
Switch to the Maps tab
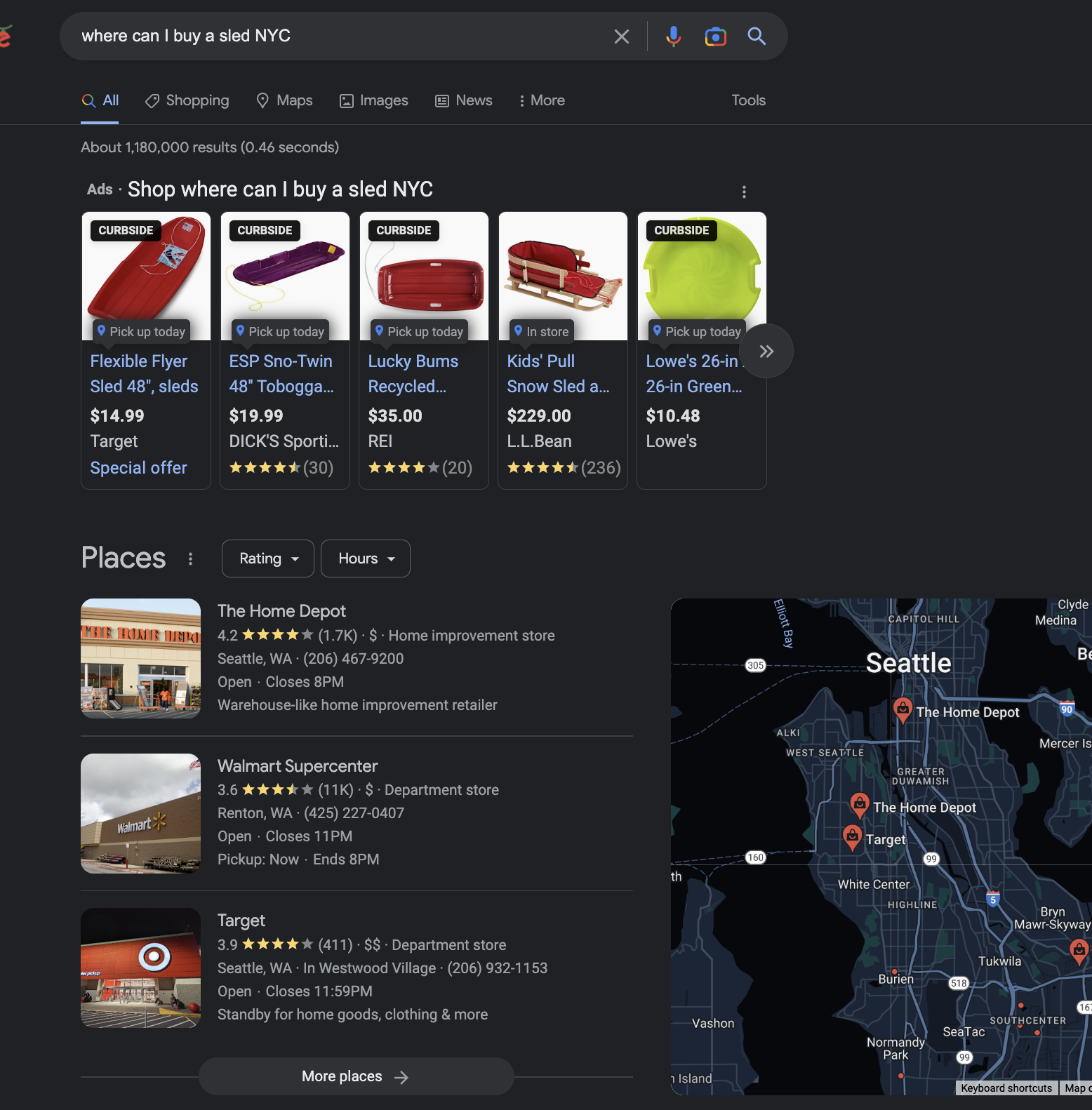(x=284, y=100)
